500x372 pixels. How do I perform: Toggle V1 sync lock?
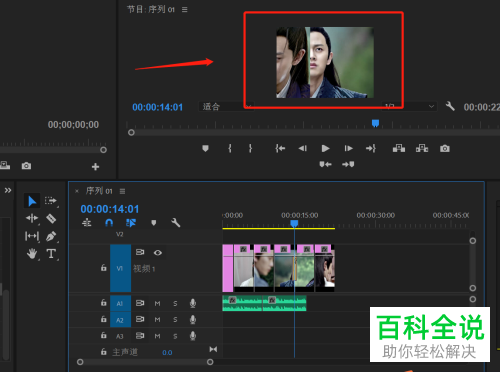[x=140, y=252]
